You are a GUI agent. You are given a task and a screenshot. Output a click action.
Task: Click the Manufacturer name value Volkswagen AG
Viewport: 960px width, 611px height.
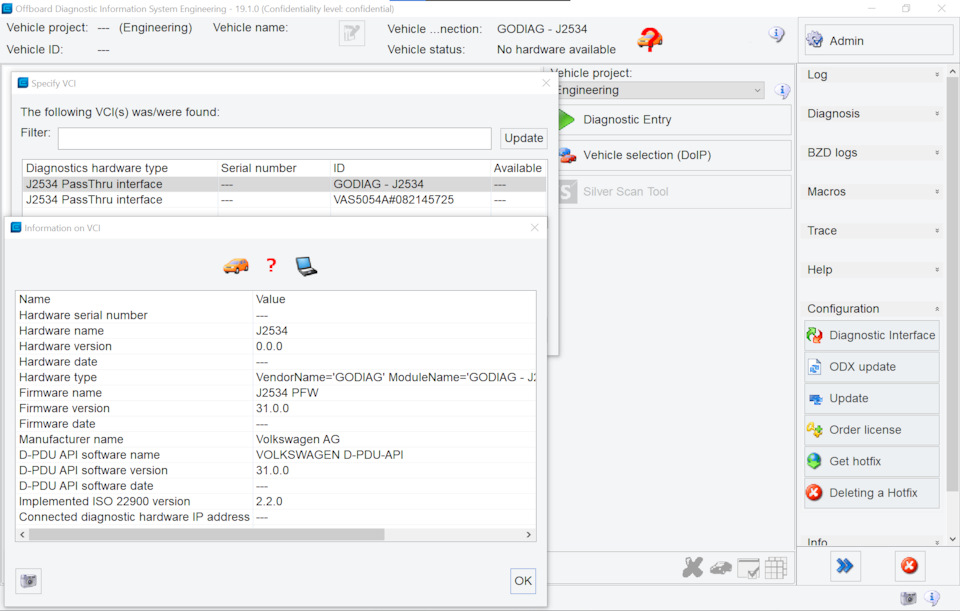click(x=298, y=440)
